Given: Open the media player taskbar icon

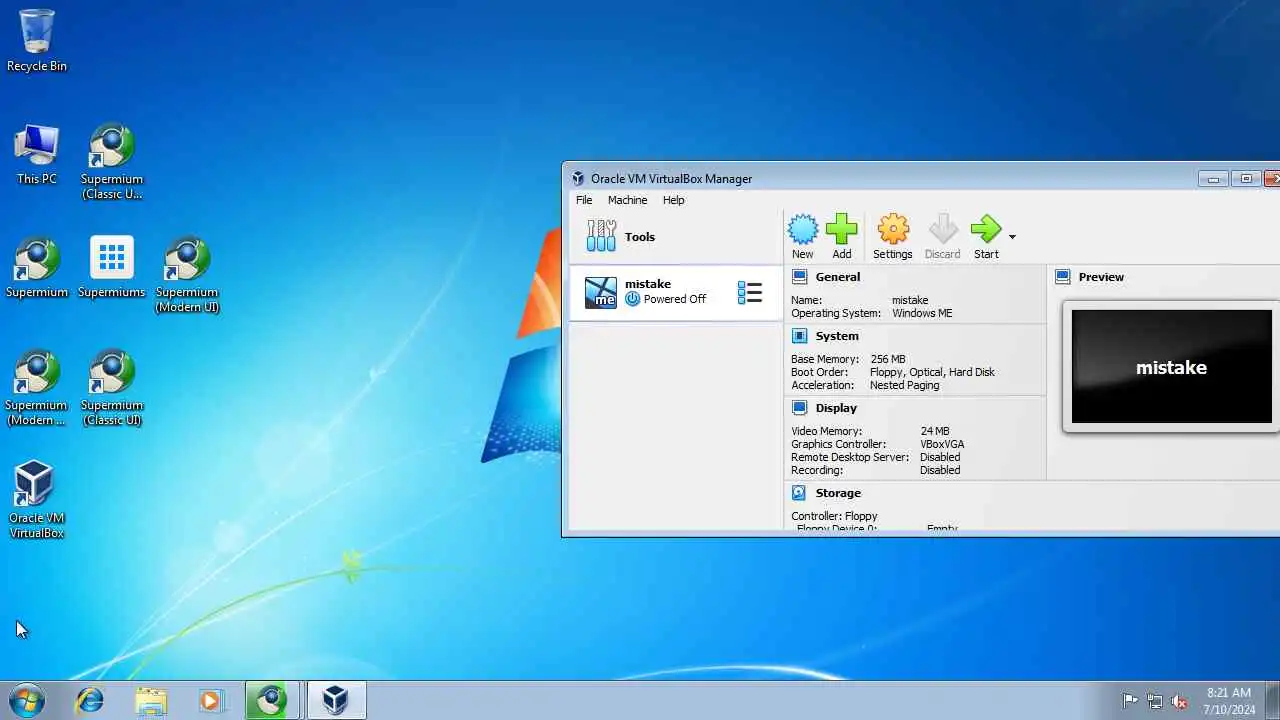Looking at the screenshot, I should pos(211,701).
